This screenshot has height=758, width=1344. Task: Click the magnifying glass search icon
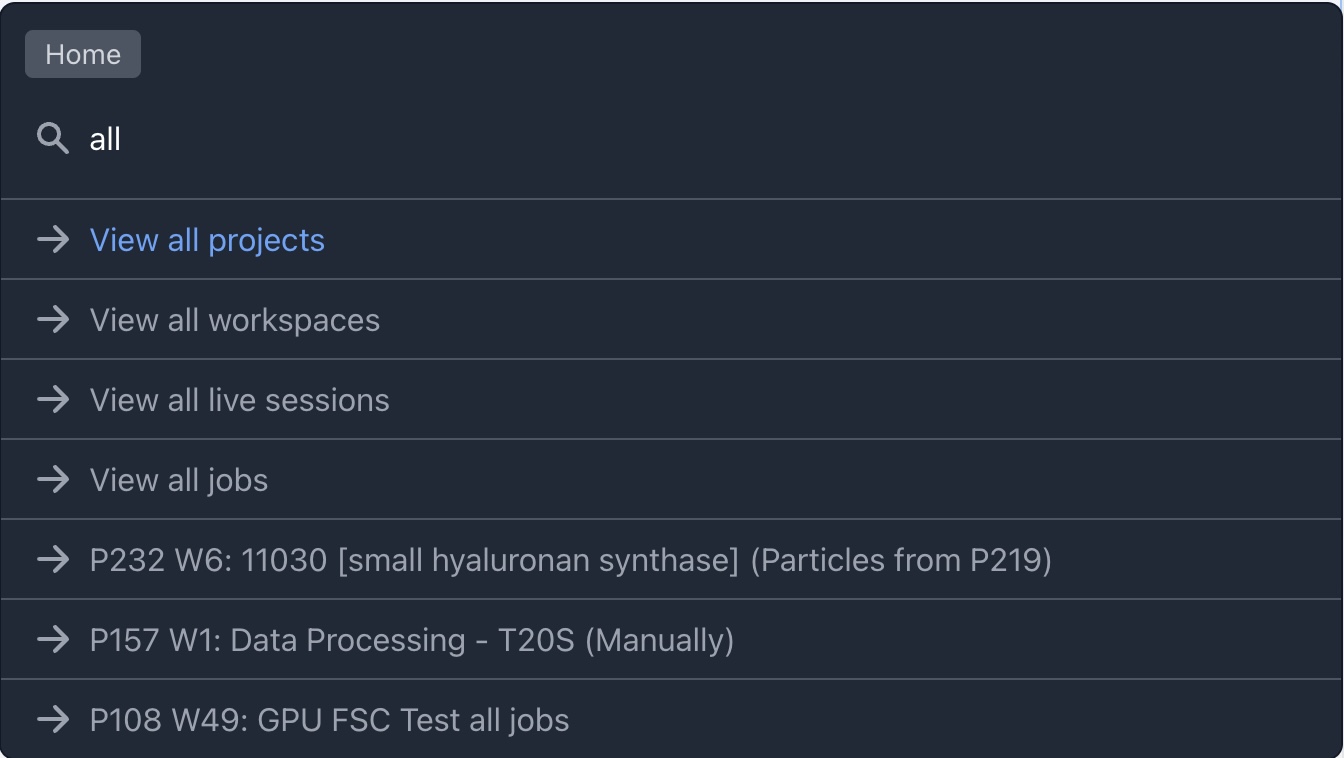52,138
